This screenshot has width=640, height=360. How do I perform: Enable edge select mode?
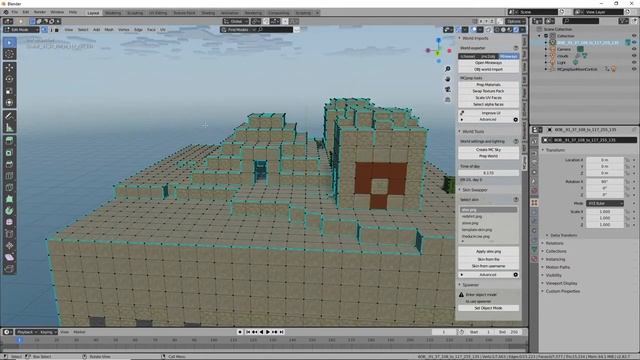pyautogui.click(x=51, y=30)
